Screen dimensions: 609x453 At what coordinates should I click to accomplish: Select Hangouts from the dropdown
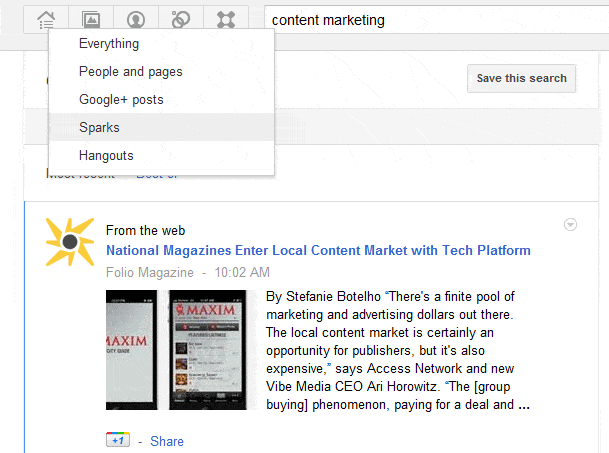point(162,155)
